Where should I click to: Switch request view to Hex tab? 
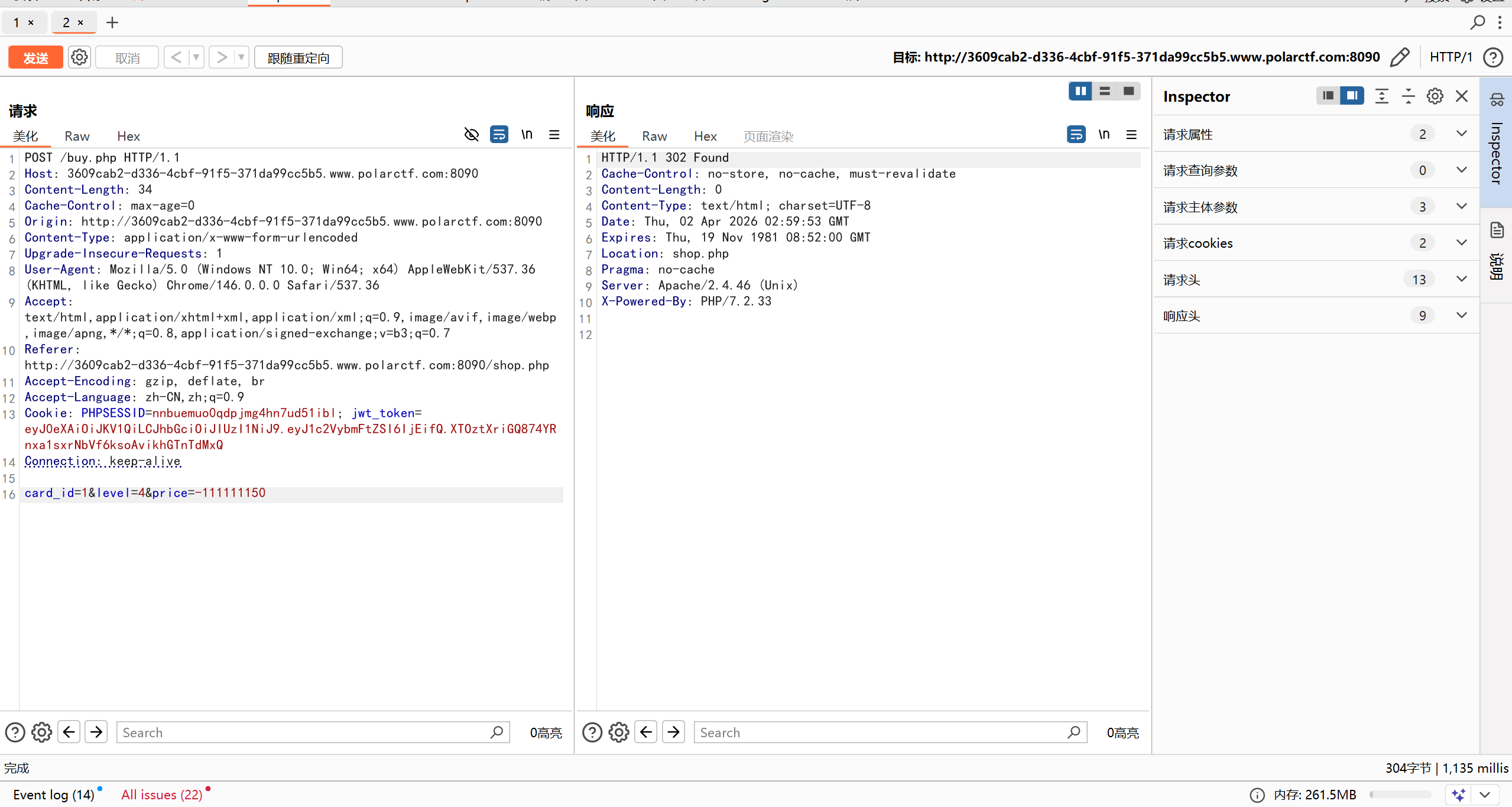[x=128, y=137]
